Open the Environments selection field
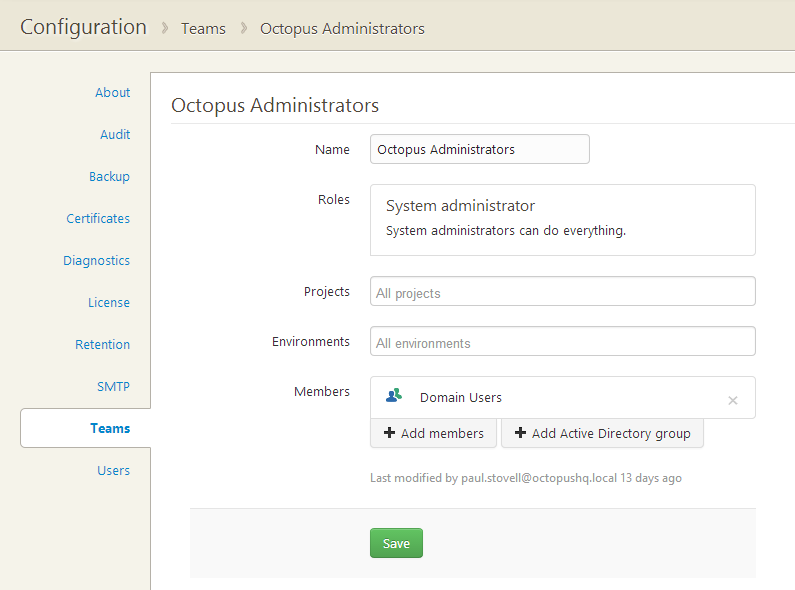Screen dimensions: 795x590 tap(562, 342)
